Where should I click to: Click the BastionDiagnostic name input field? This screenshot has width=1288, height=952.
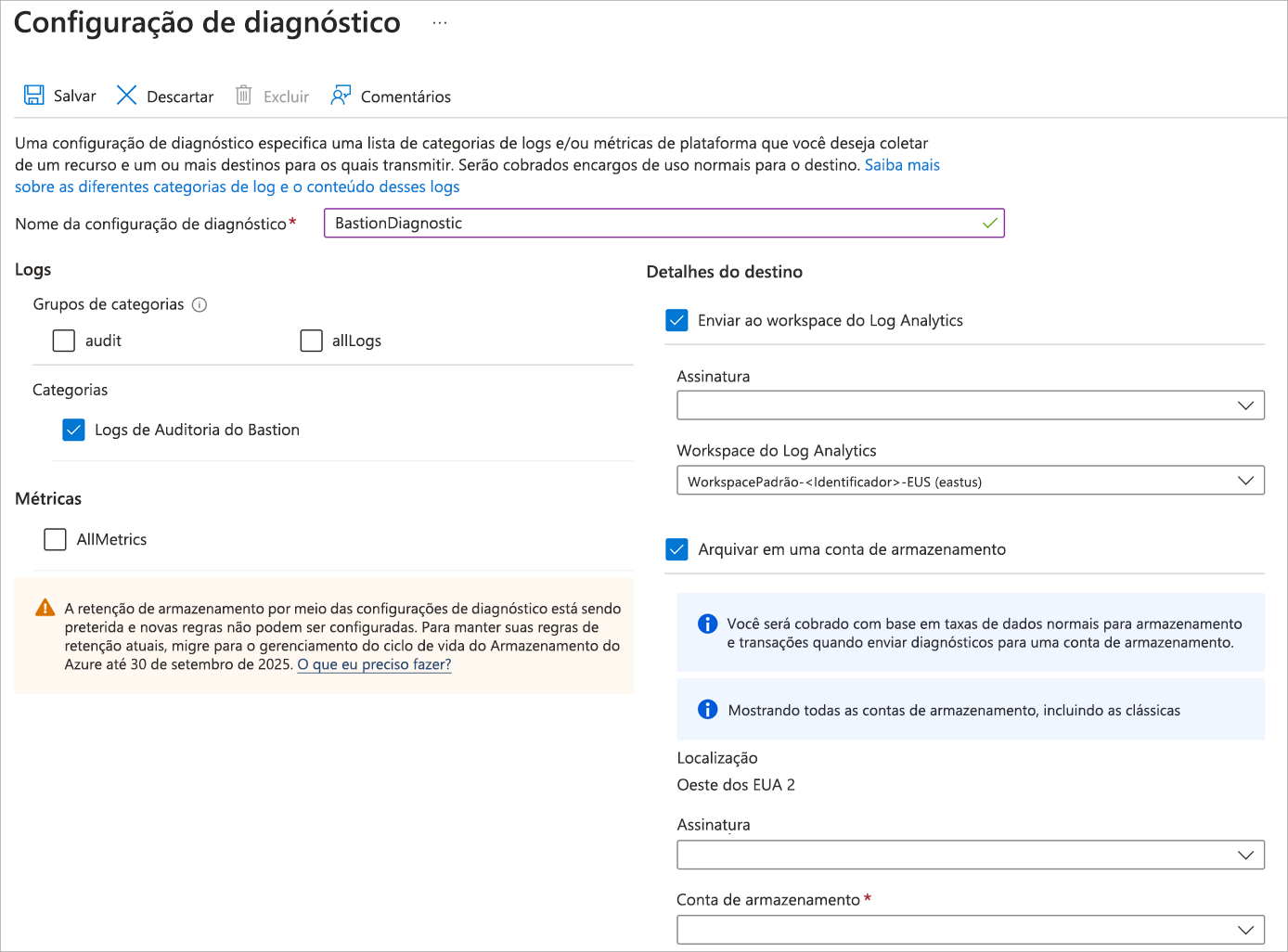click(664, 223)
